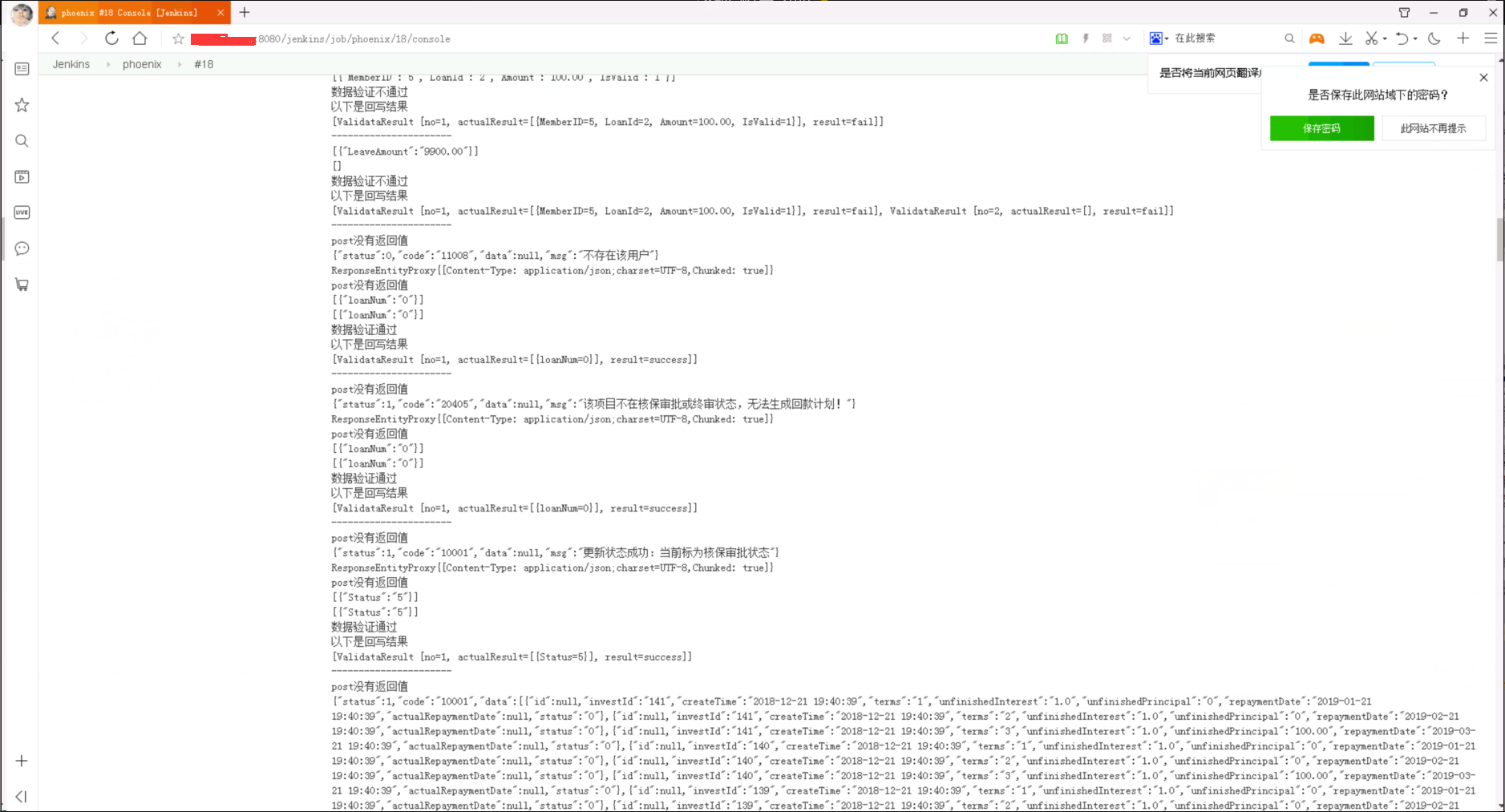Open the sidebar LIVE icon
Screen dimensions: 1505x812
(x=22, y=212)
